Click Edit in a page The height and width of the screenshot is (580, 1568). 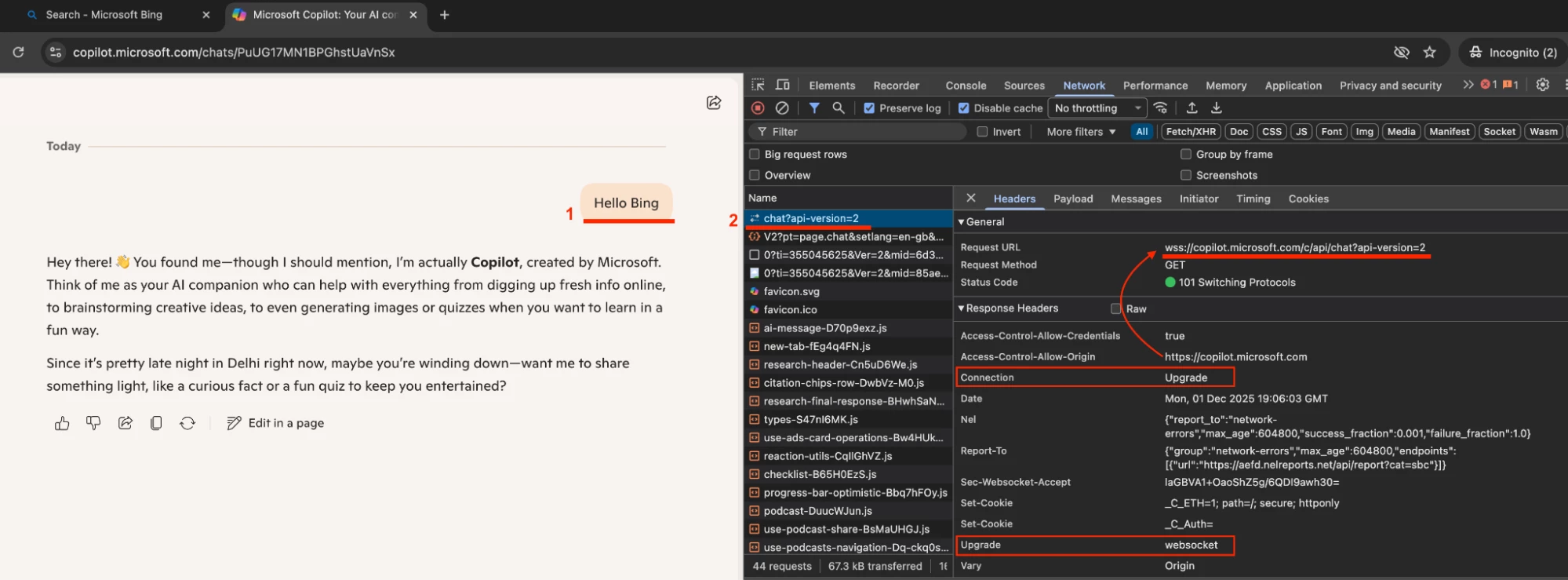tap(275, 423)
